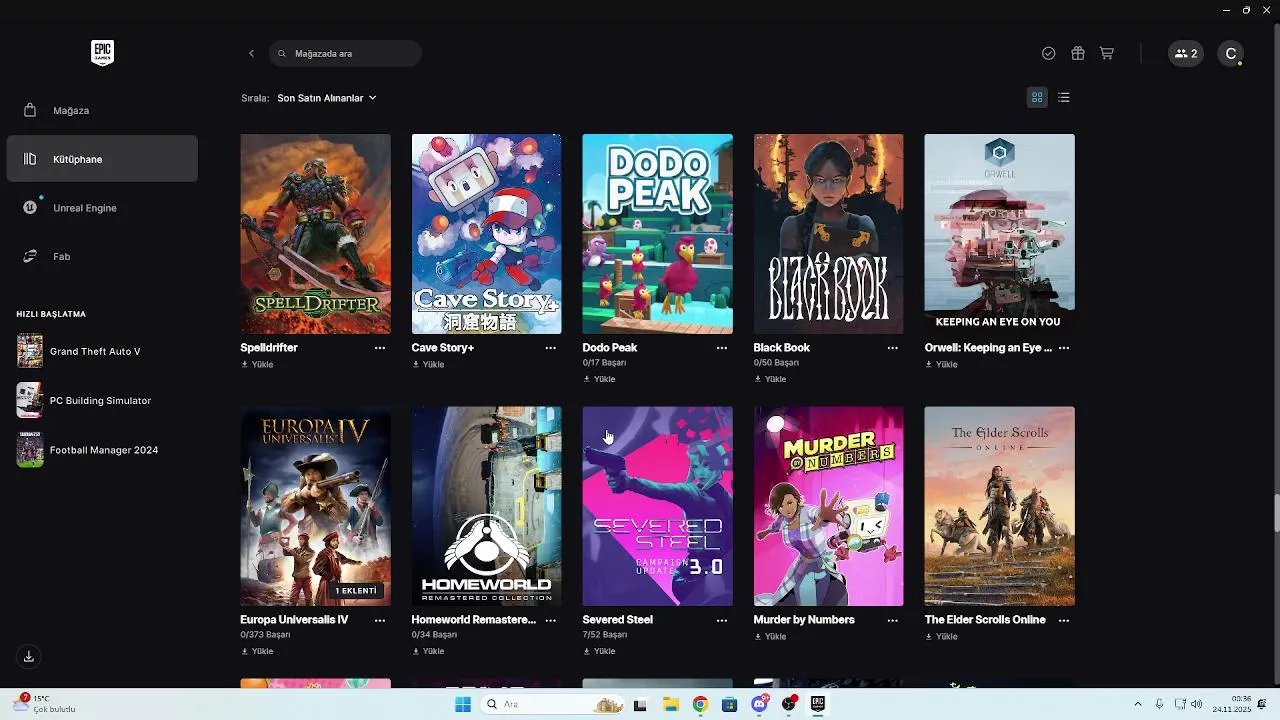Open the account profile avatar C
The image size is (1280, 720).
click(x=1231, y=54)
